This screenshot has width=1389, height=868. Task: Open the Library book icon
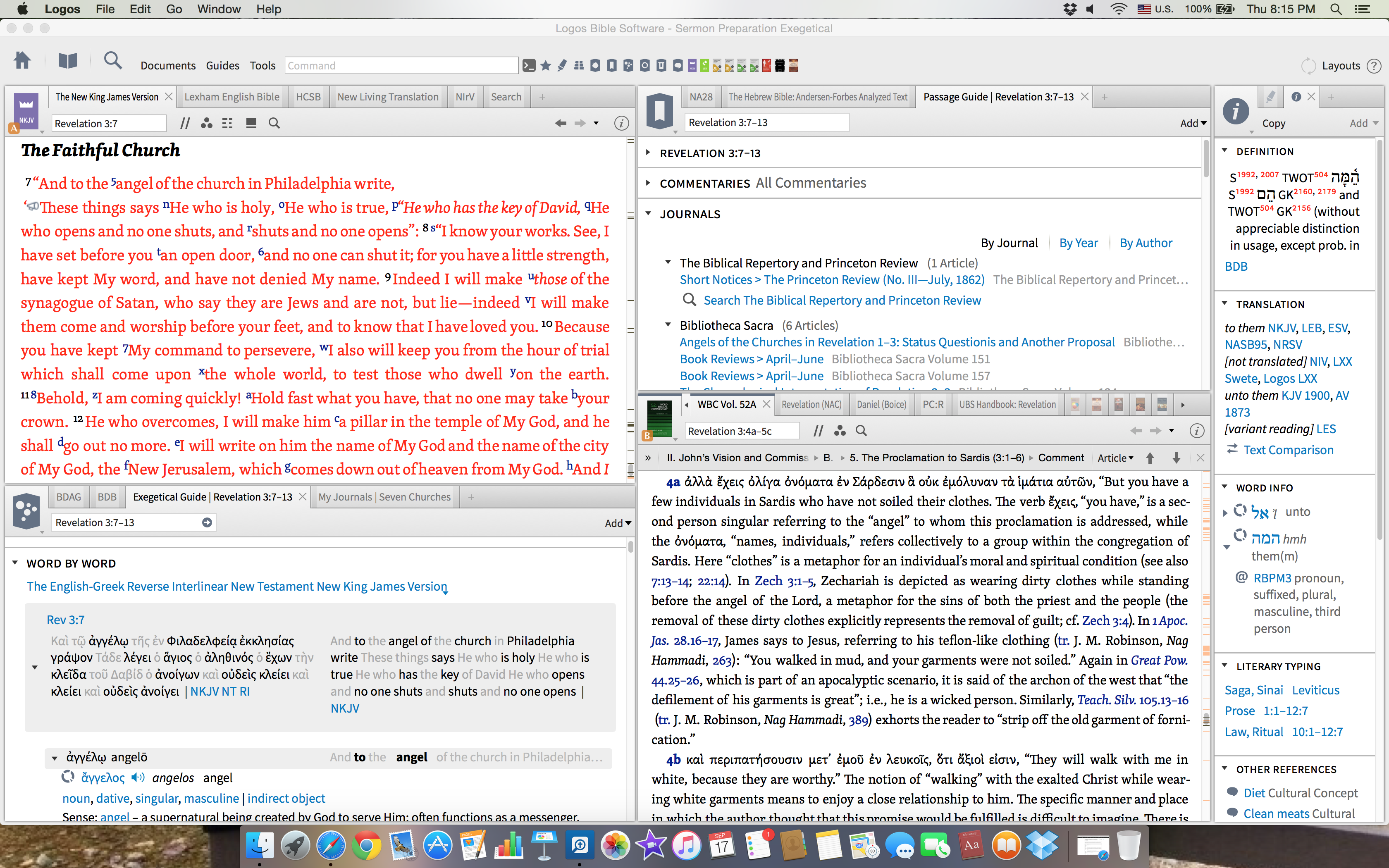coord(68,61)
